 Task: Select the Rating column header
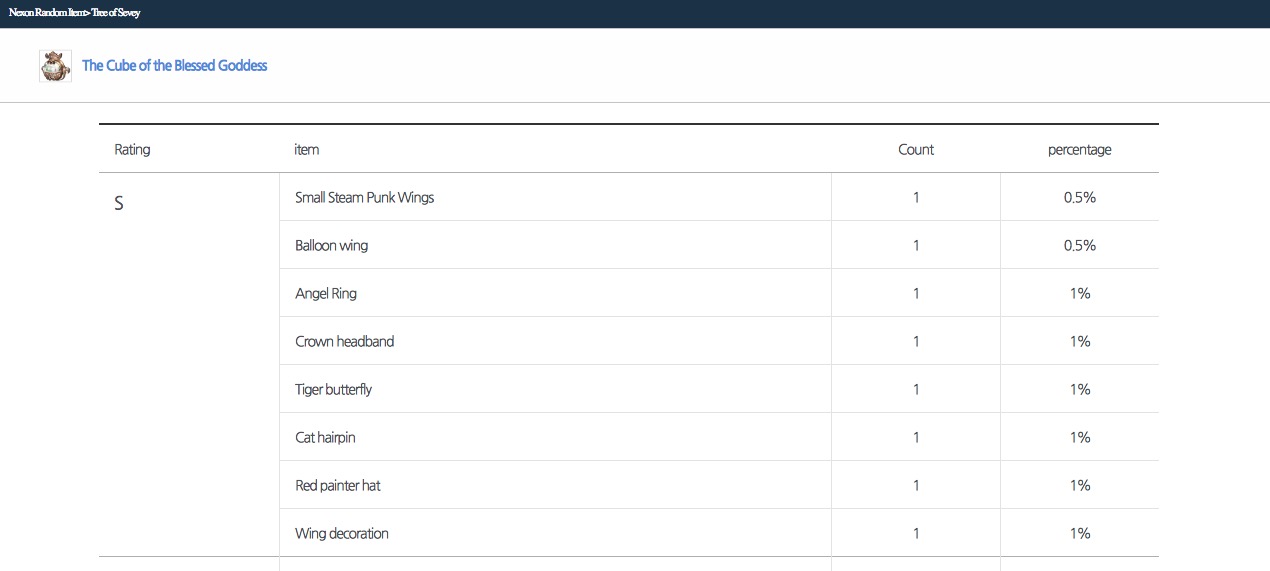(x=132, y=150)
